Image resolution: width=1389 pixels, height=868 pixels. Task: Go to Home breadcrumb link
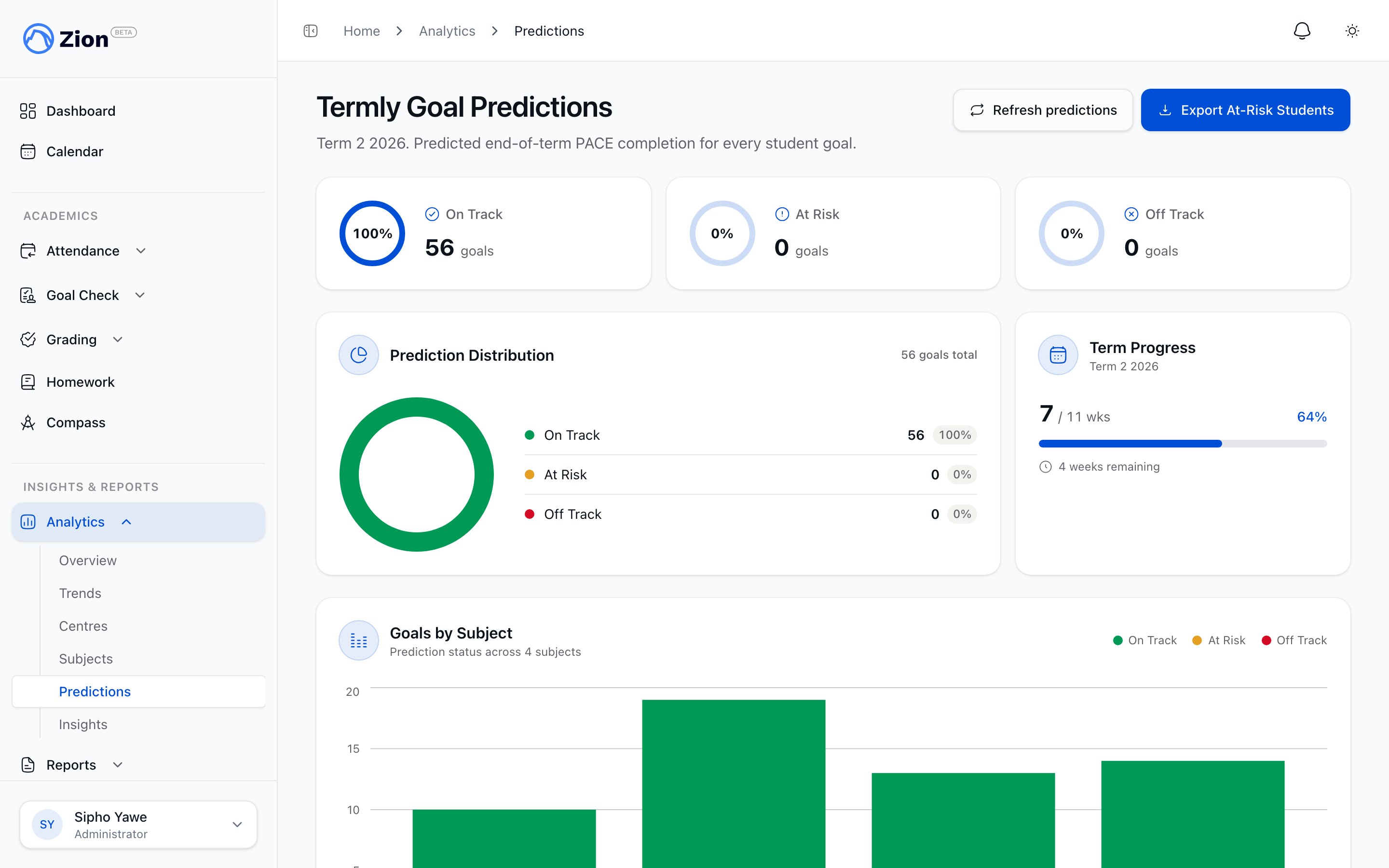pyautogui.click(x=362, y=31)
